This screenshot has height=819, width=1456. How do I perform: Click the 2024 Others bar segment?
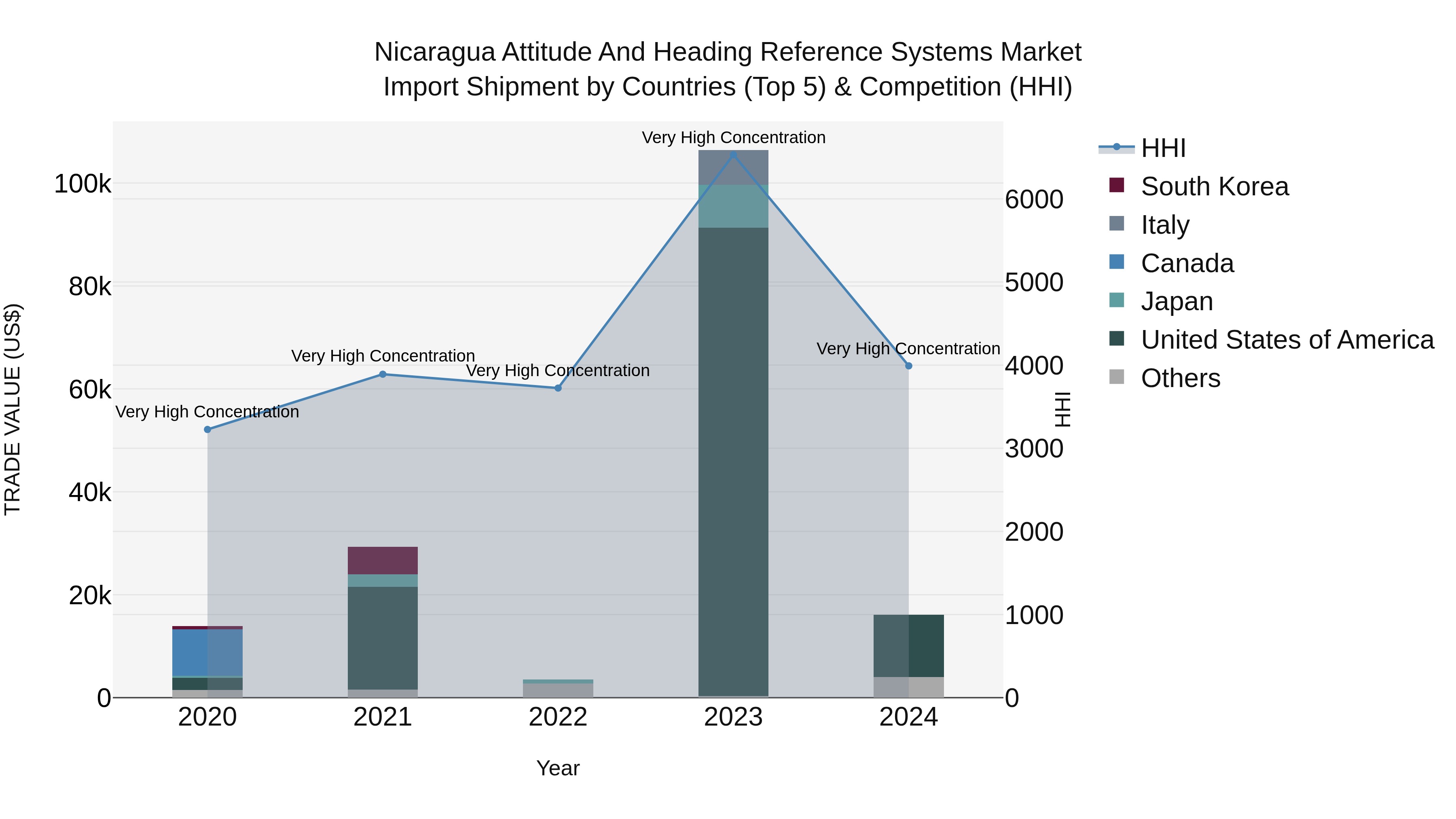[909, 687]
